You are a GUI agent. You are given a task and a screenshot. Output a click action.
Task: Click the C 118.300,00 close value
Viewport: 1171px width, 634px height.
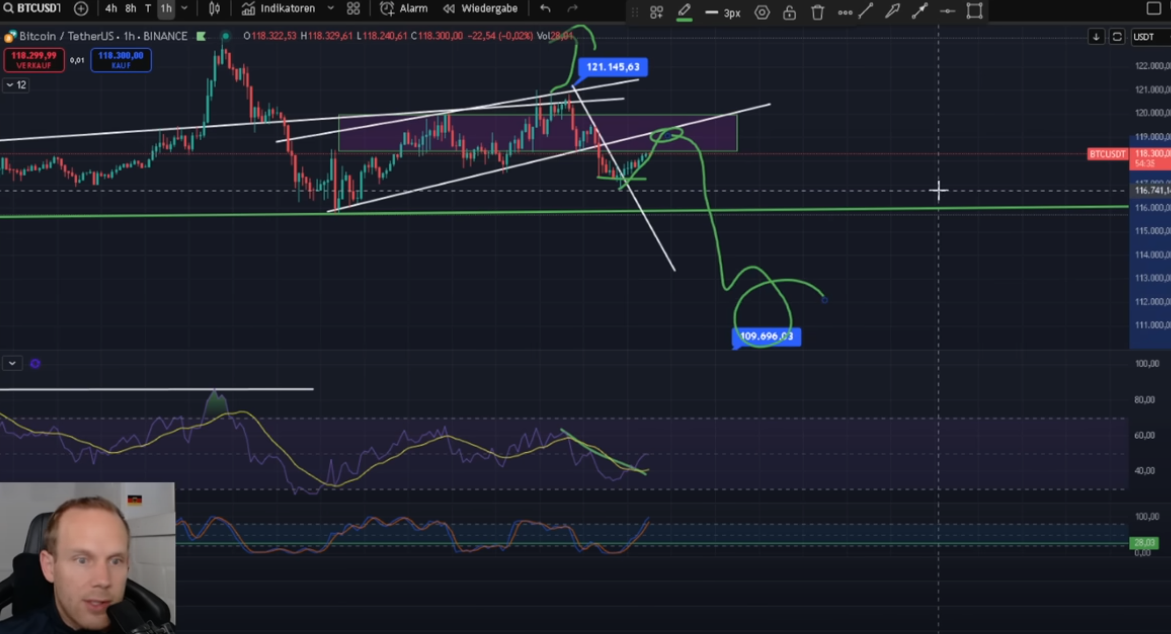coord(437,36)
